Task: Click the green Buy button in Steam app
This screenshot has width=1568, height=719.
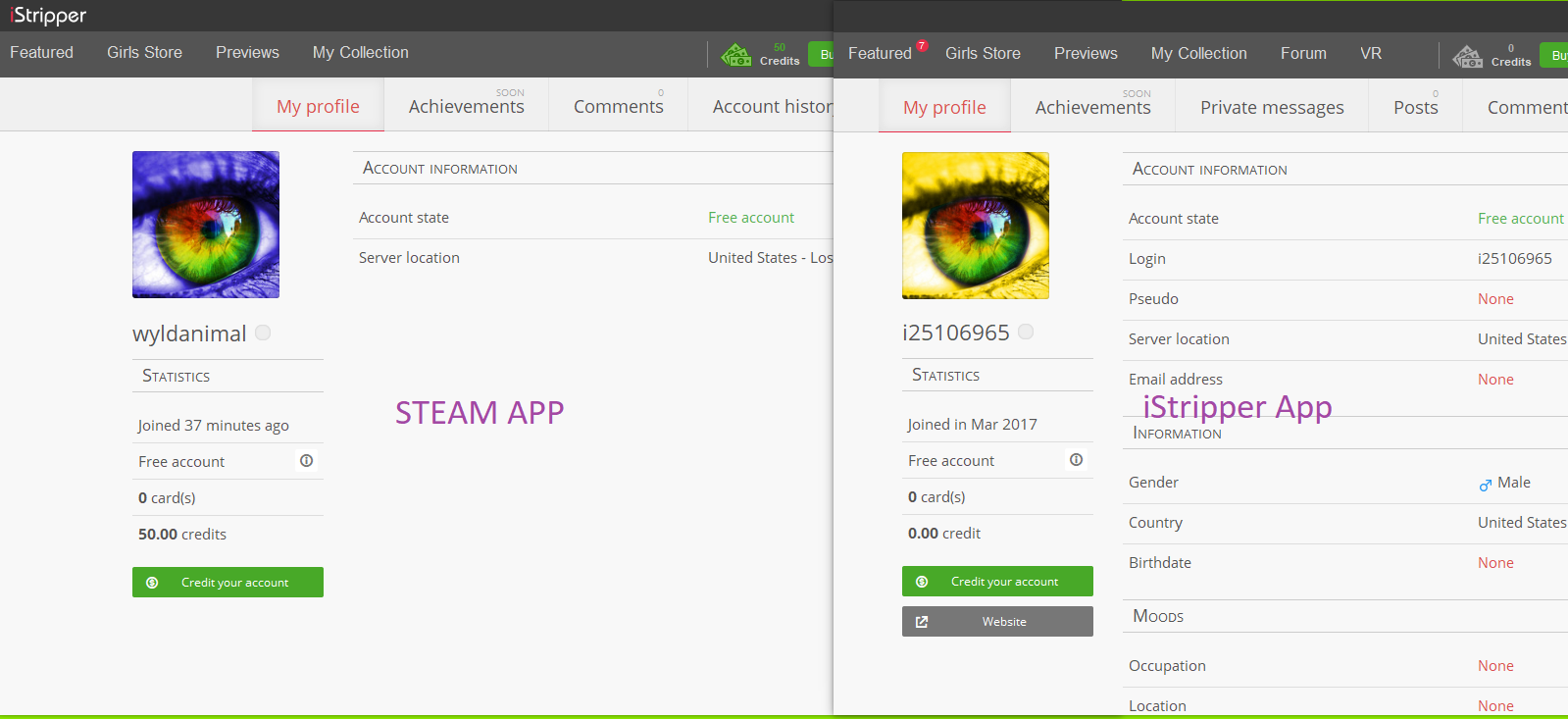Action: pos(821,54)
